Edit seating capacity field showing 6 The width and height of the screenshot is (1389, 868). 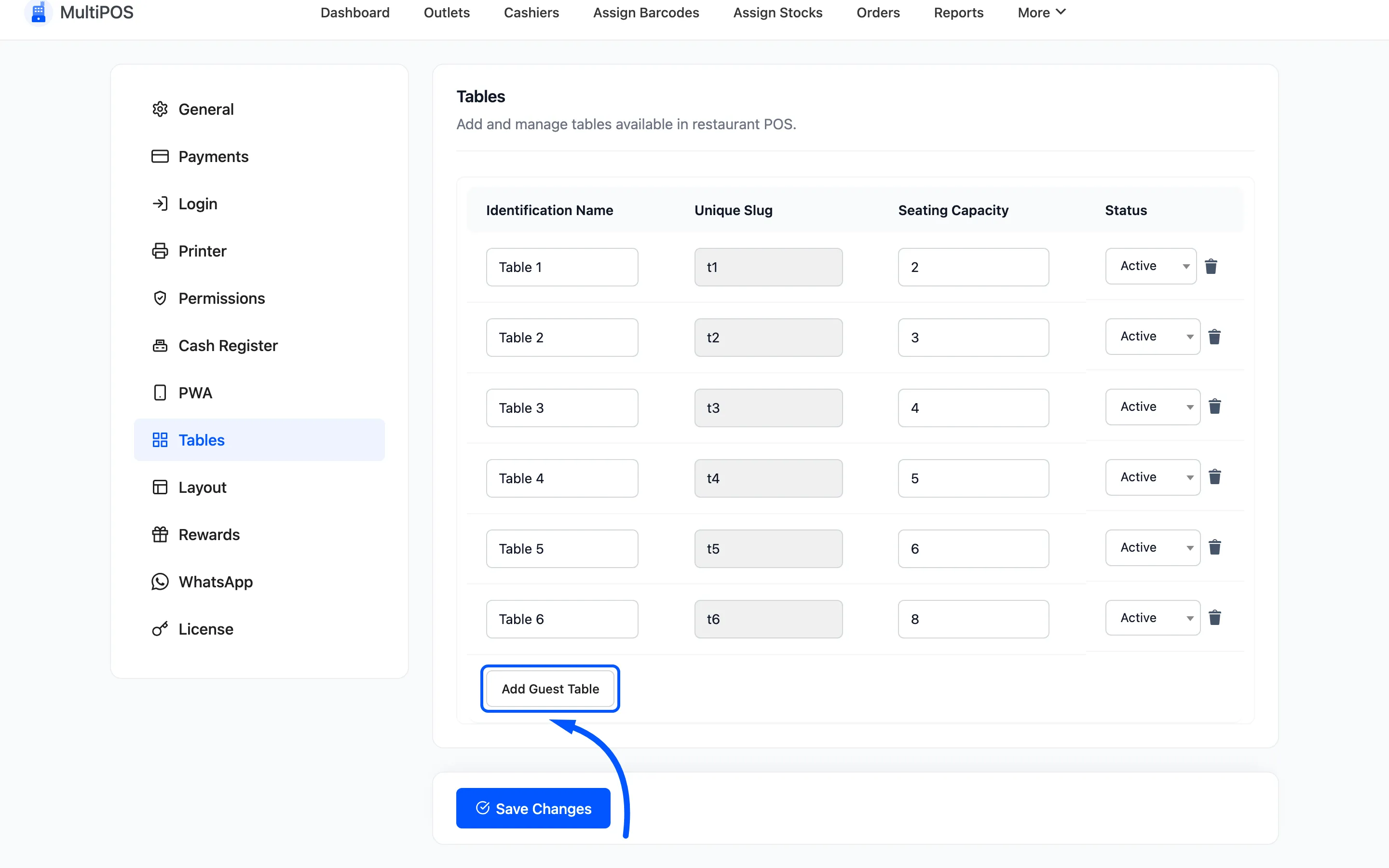[973, 549]
